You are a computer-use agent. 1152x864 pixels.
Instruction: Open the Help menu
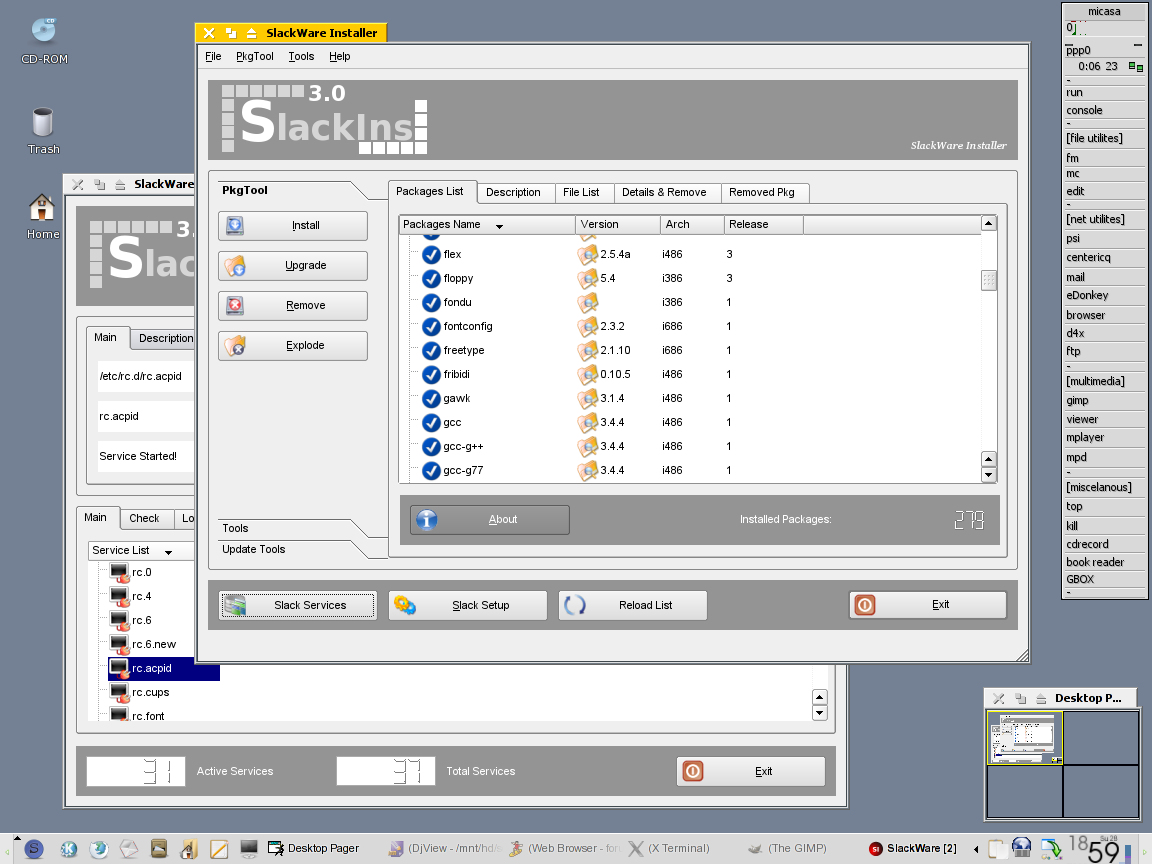[339, 57]
